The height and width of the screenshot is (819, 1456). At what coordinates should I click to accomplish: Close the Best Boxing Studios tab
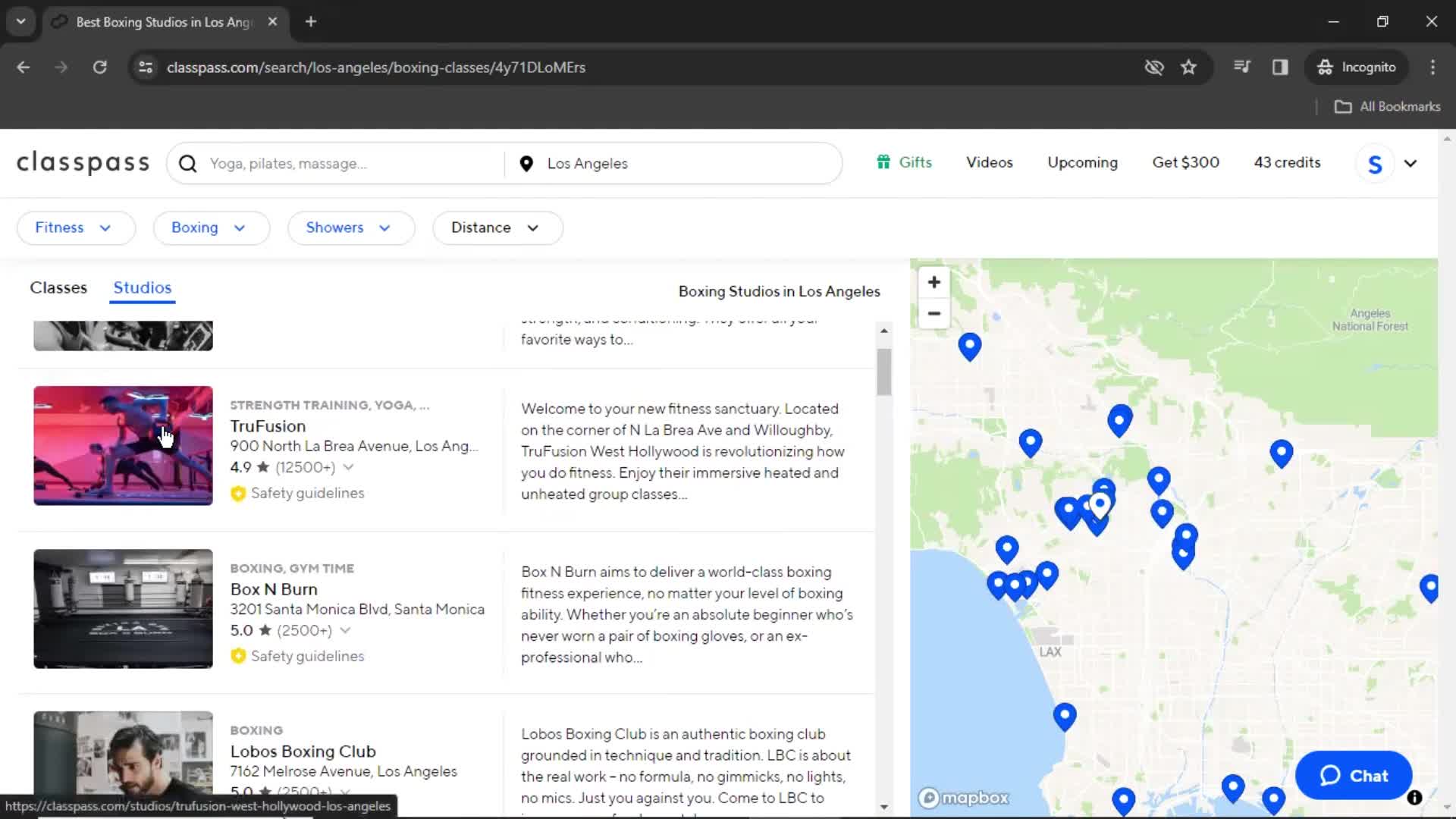(273, 22)
